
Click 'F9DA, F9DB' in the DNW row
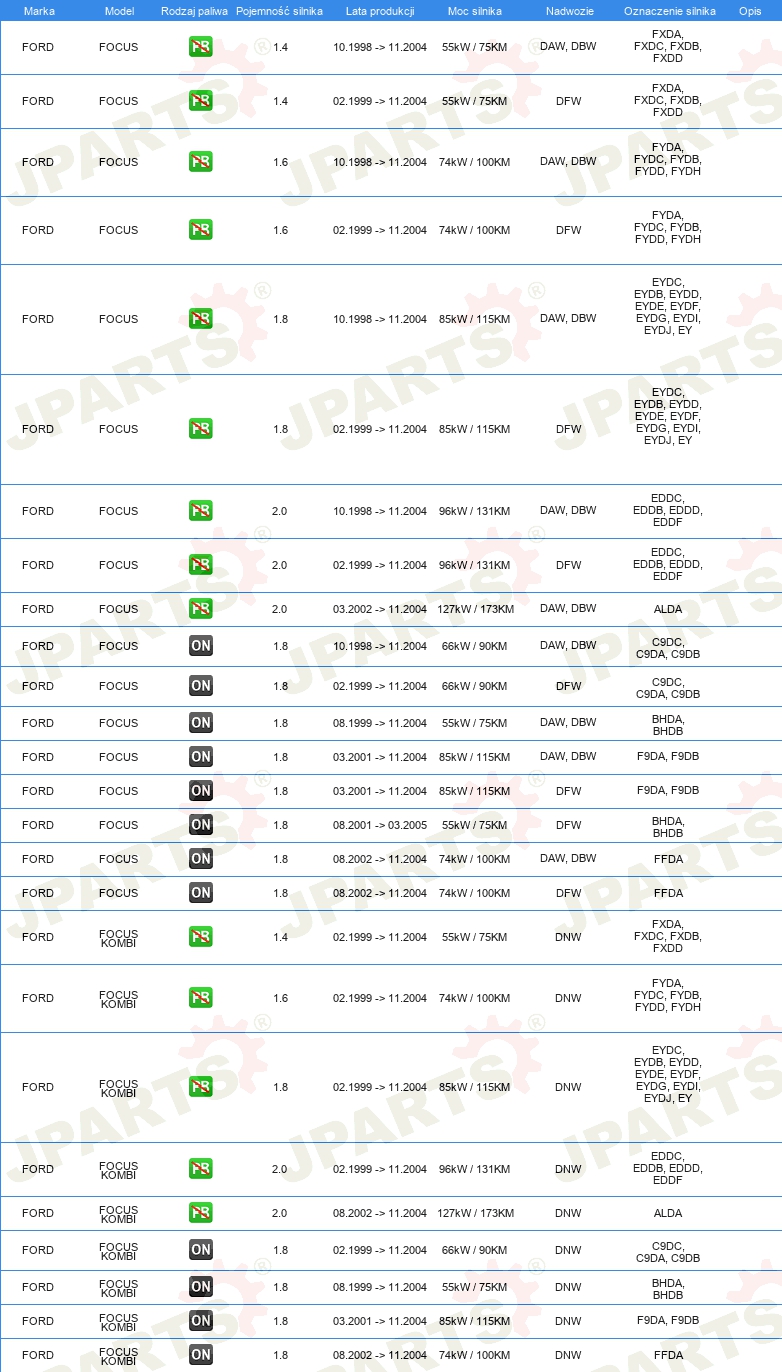point(668,1321)
